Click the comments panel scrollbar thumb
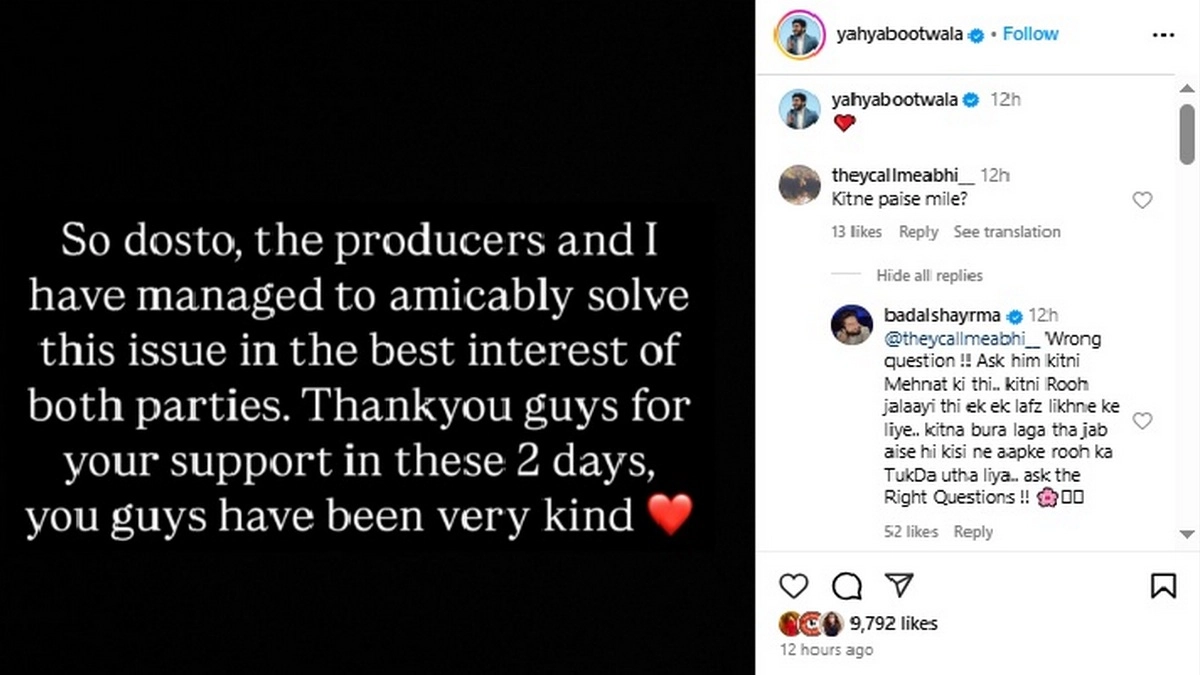1200x675 pixels. click(x=1187, y=130)
